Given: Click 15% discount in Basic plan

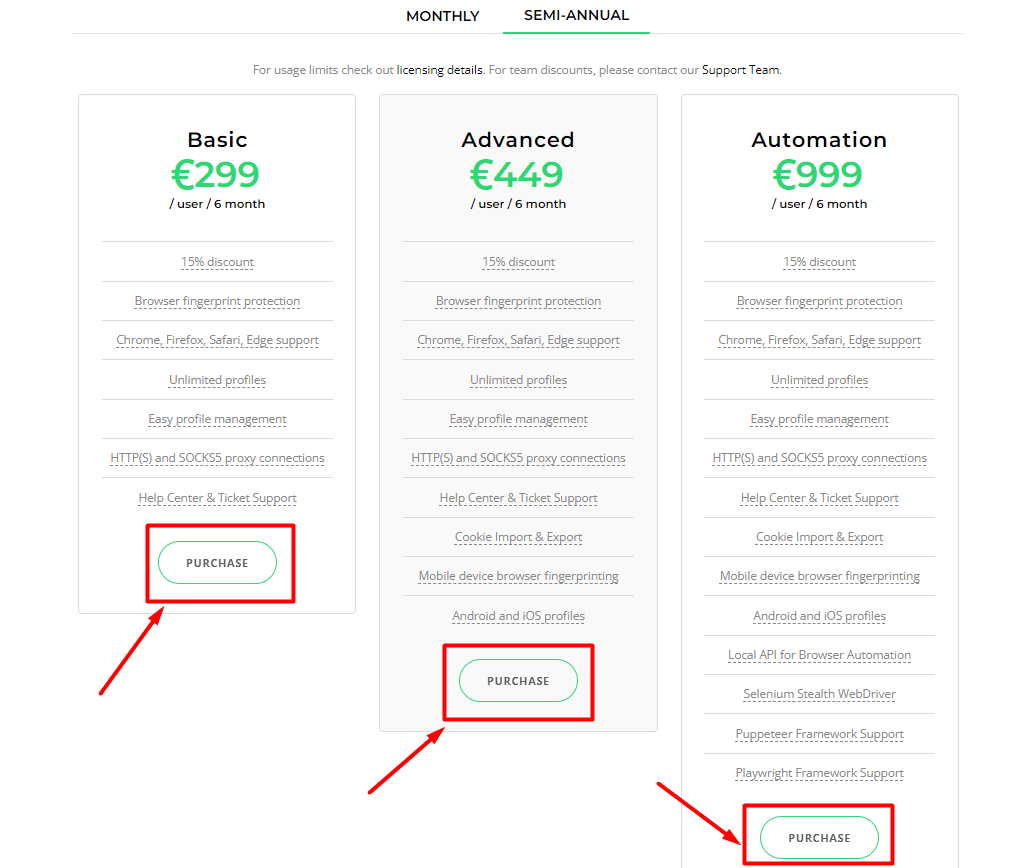Looking at the screenshot, I should pyautogui.click(x=217, y=262).
